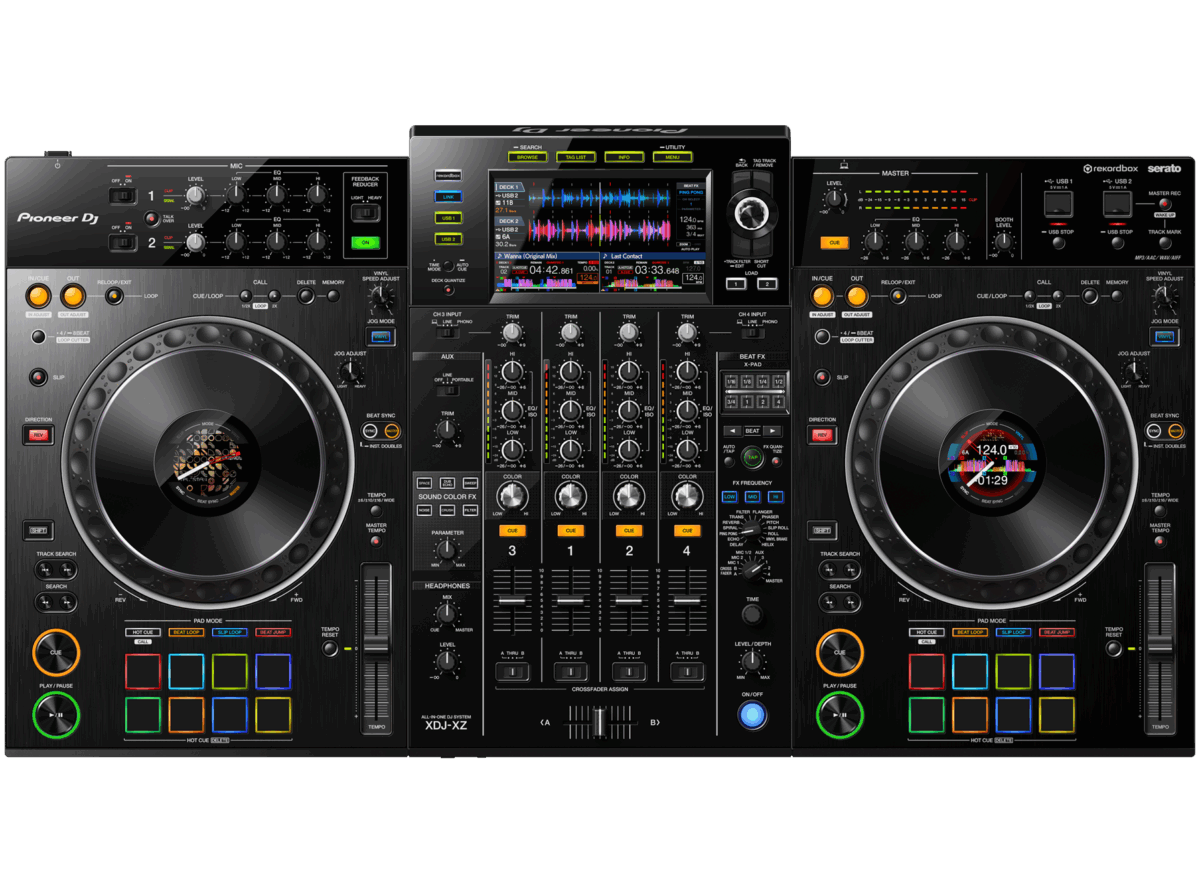
Task: Click LOAD 1 button
Action: (x=738, y=284)
